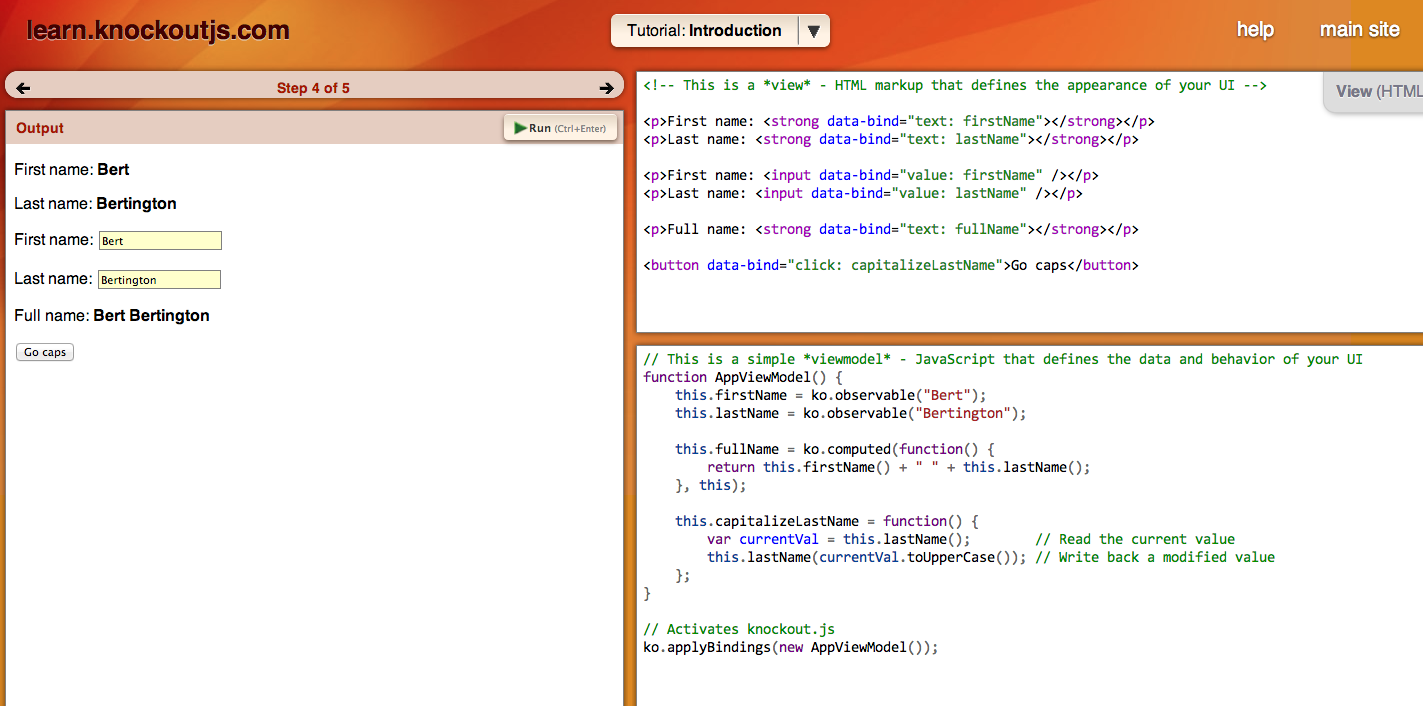Click the bold "Bert" first name value

click(x=114, y=170)
